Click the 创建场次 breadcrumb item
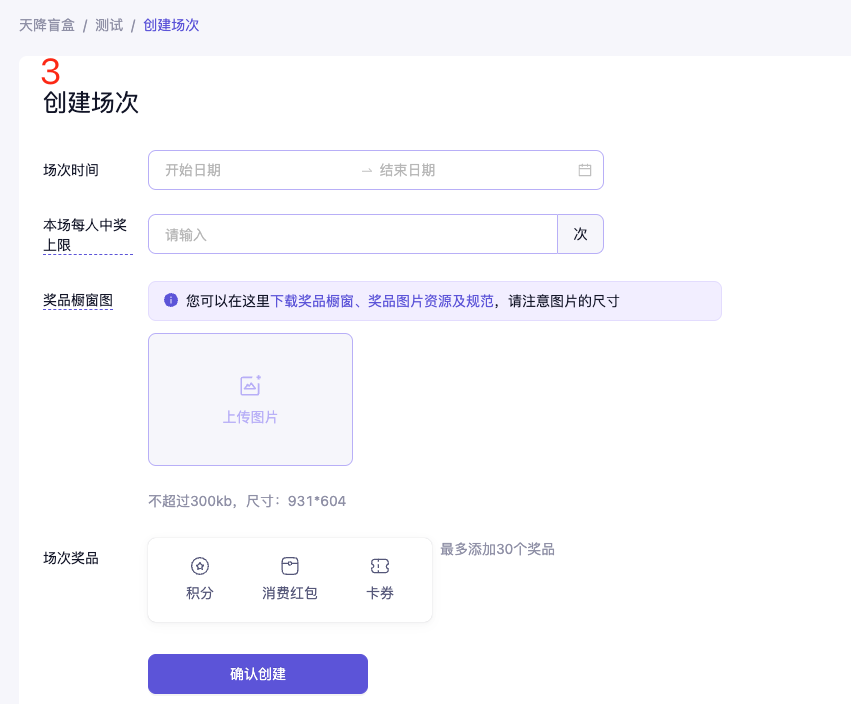851x704 pixels. point(171,25)
